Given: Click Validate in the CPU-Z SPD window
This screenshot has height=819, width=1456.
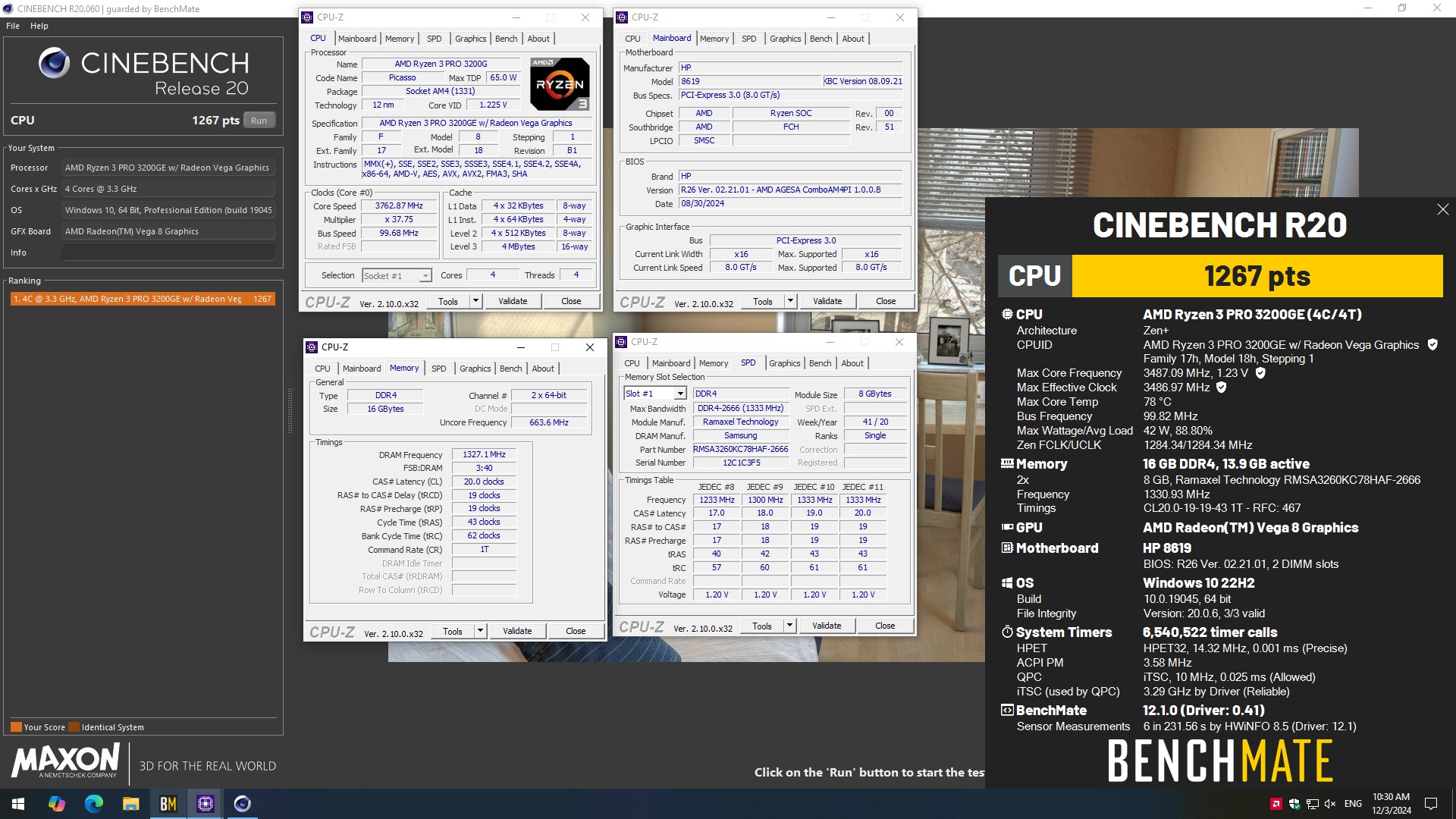Looking at the screenshot, I should click(827, 626).
